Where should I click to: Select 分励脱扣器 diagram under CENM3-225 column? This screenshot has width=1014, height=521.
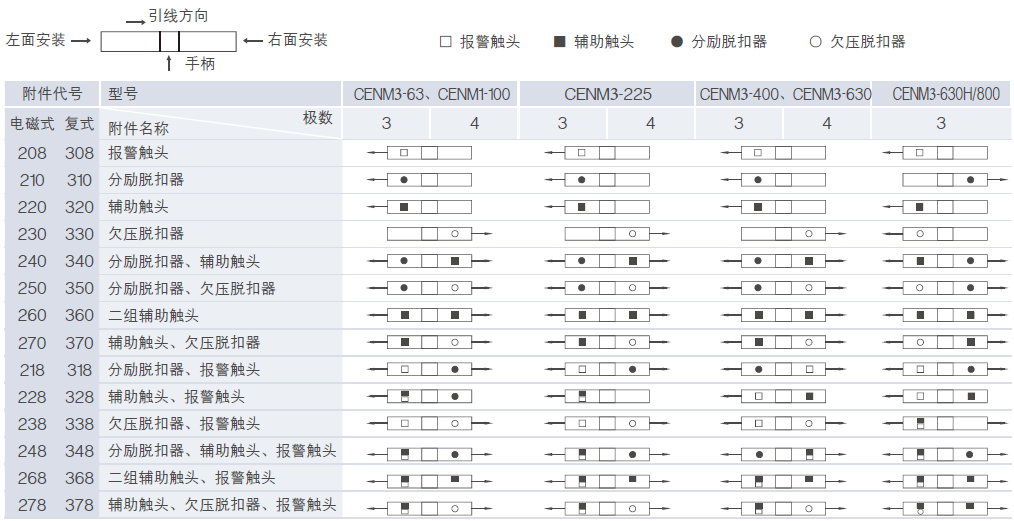coord(597,180)
